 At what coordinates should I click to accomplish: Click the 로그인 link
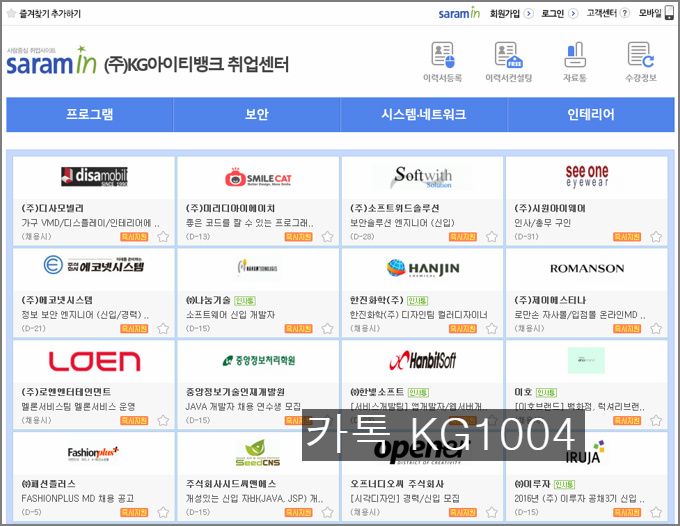click(552, 13)
